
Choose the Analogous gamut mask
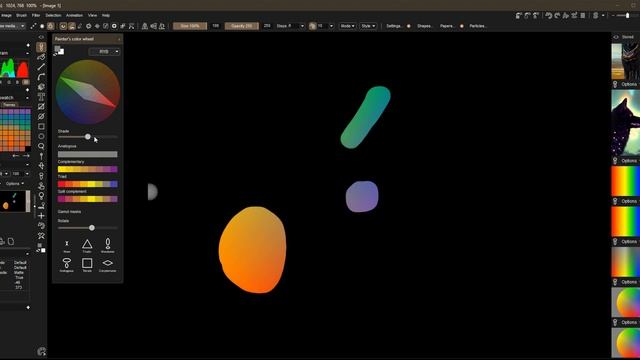pos(67,264)
